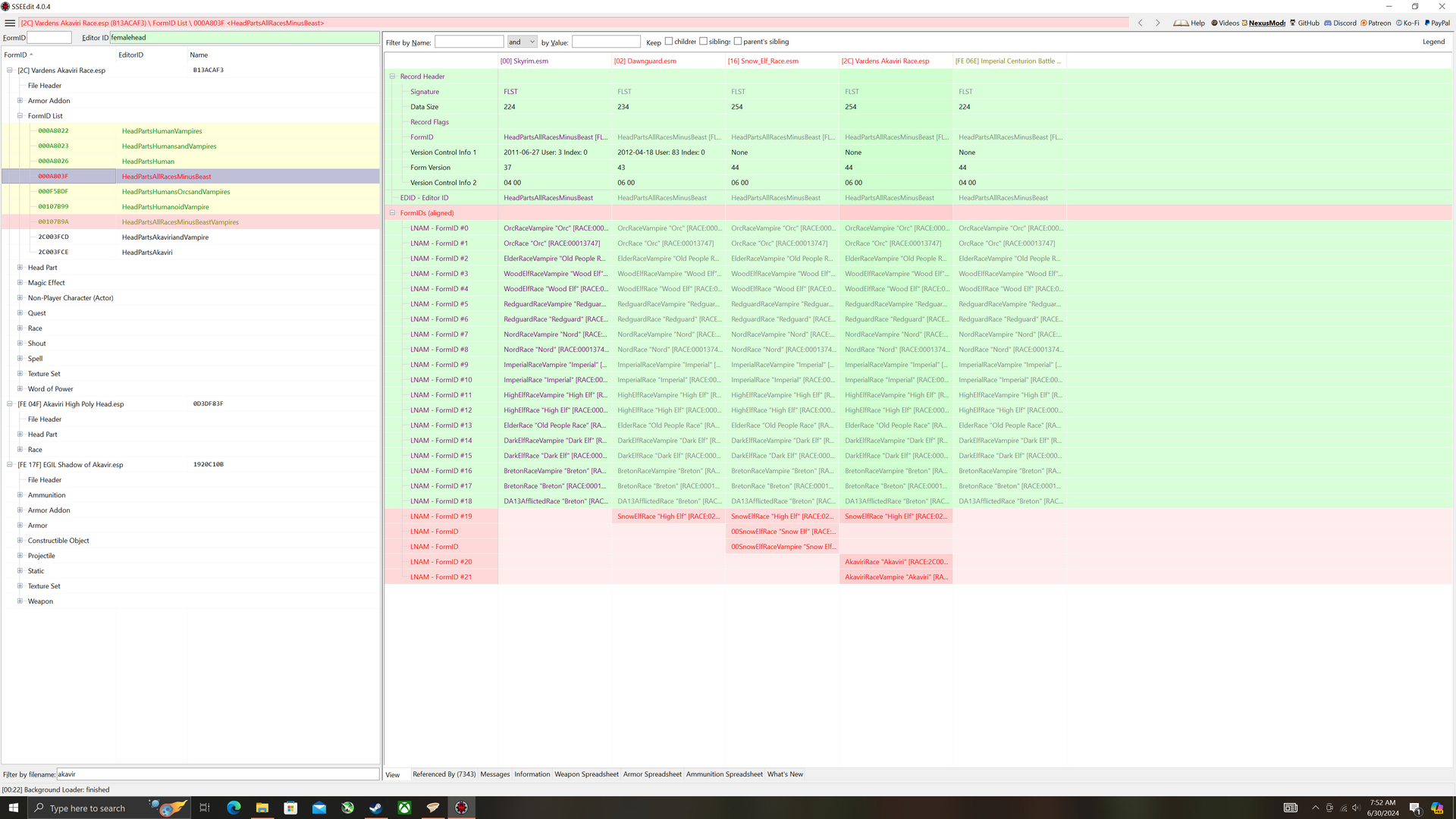Screen dimensions: 1456x819
Task: Open Ko-Fi link
Action: tap(1407, 23)
